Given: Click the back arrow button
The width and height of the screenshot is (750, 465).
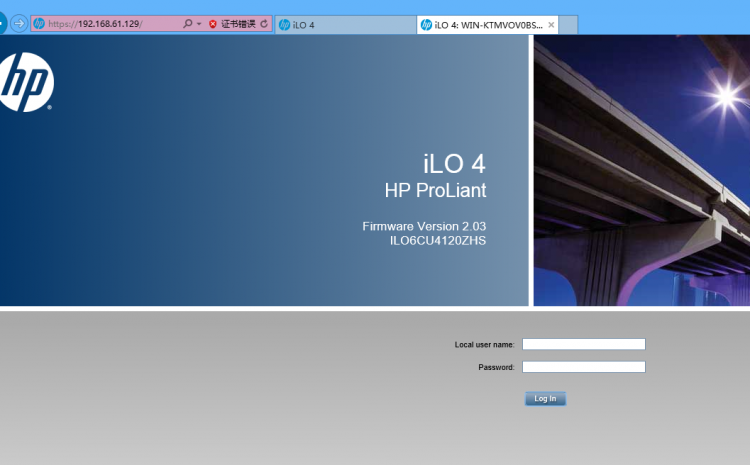Looking at the screenshot, I should 2,23.
